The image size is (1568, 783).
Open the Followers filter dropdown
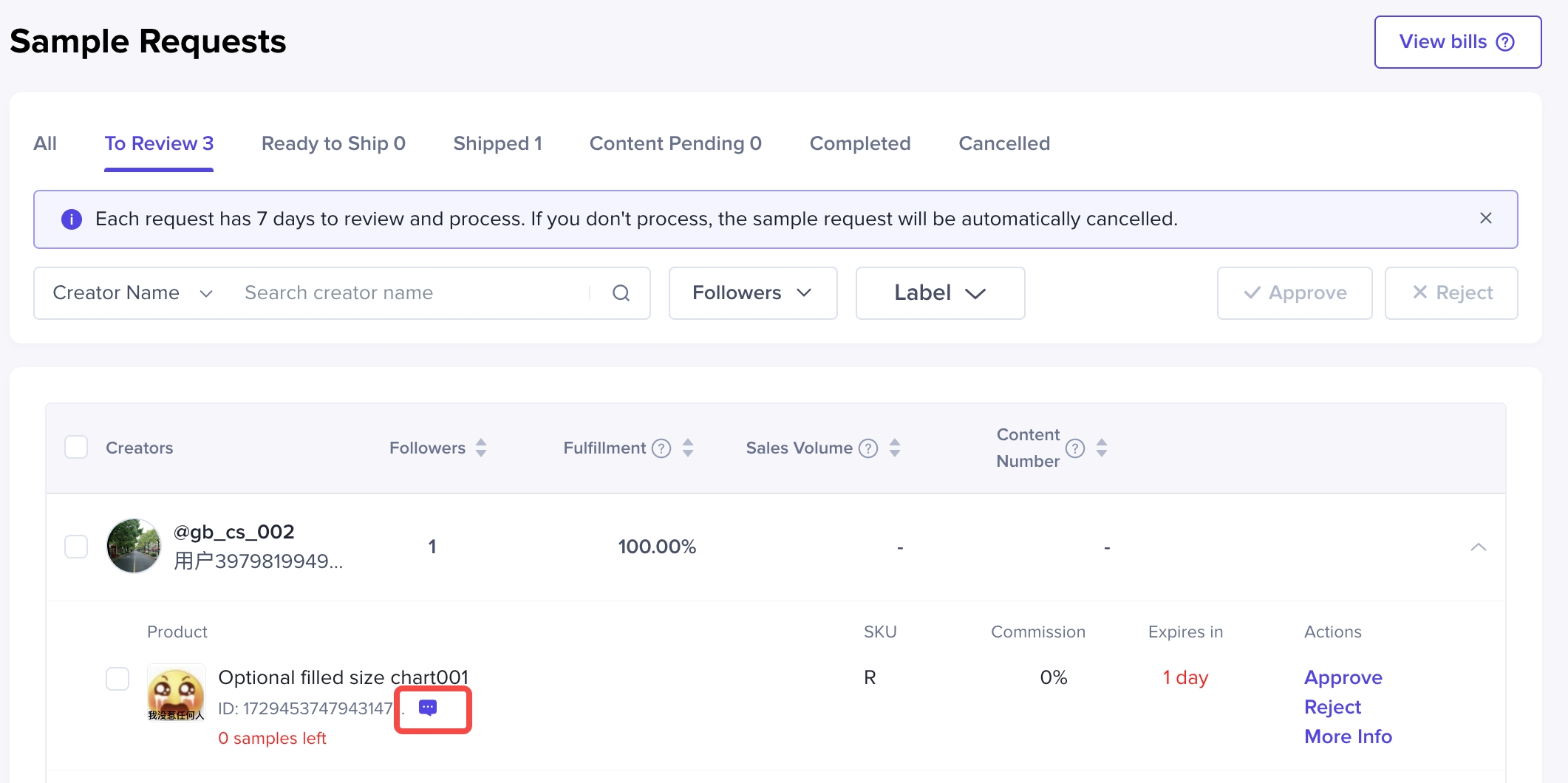click(752, 293)
